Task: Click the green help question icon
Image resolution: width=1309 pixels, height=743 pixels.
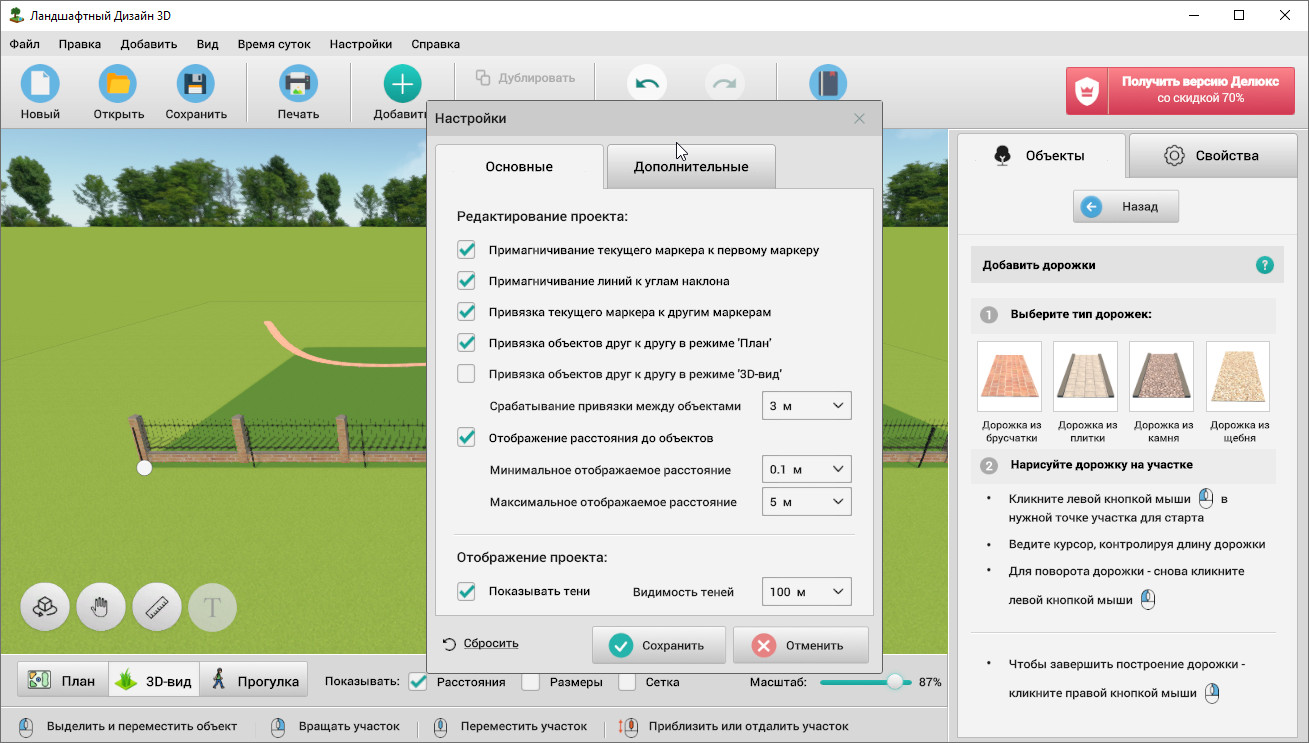Action: coord(1264,265)
